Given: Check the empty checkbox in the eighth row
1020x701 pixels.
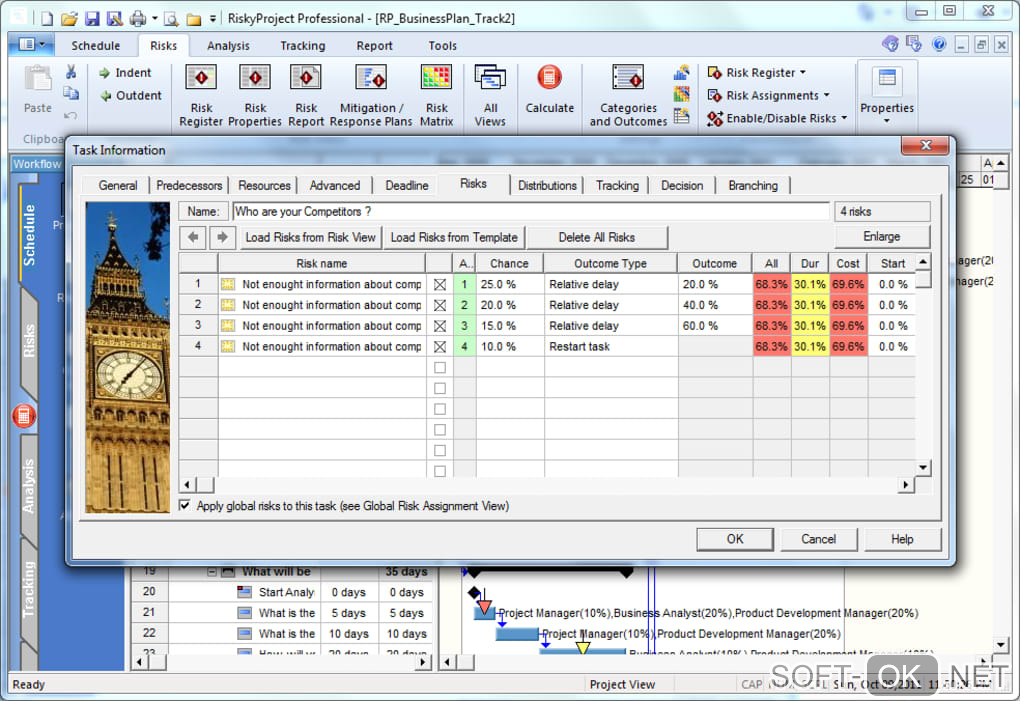Looking at the screenshot, I should [440, 430].
